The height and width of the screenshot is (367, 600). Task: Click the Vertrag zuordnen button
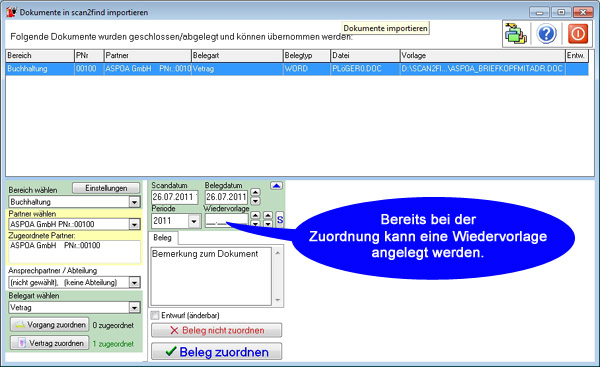pyautogui.click(x=50, y=343)
